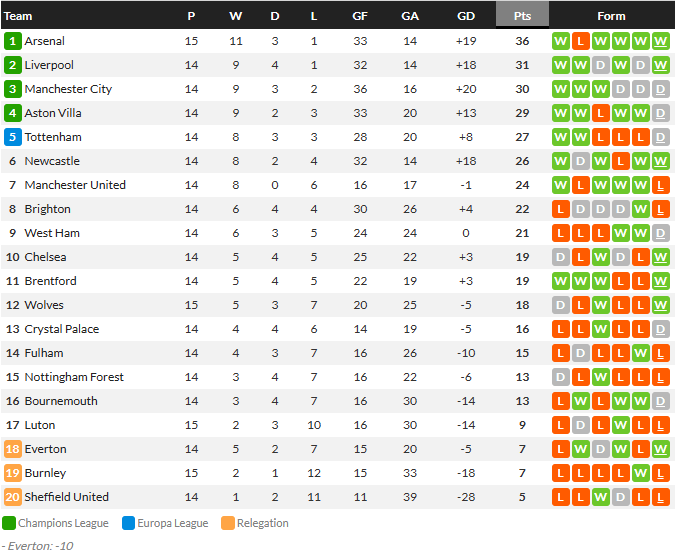Click the Everton -10 deduction note
This screenshot has width=681, height=556.
(x=38, y=546)
